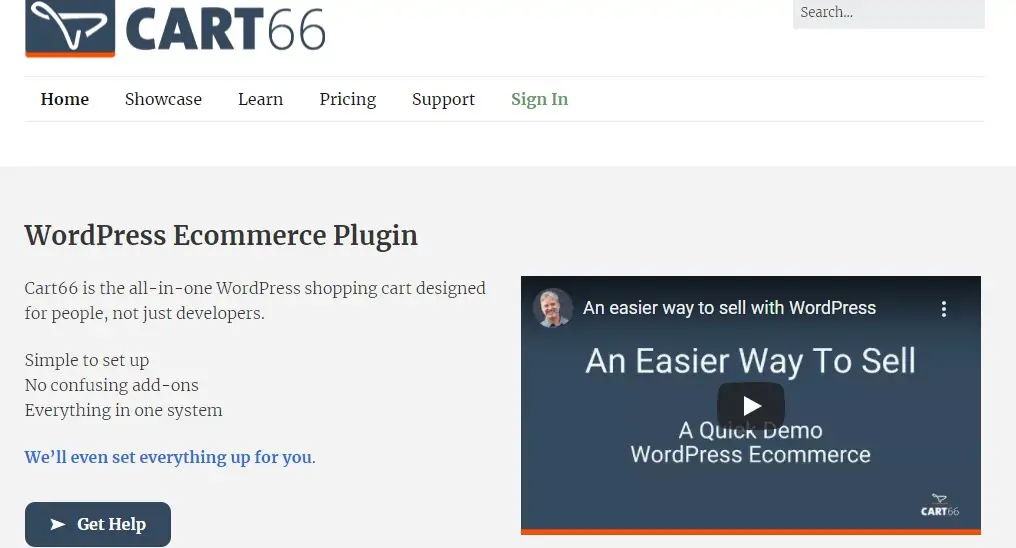Click the green Sign In link
Screen dimensions: 1016x548
coord(539,99)
